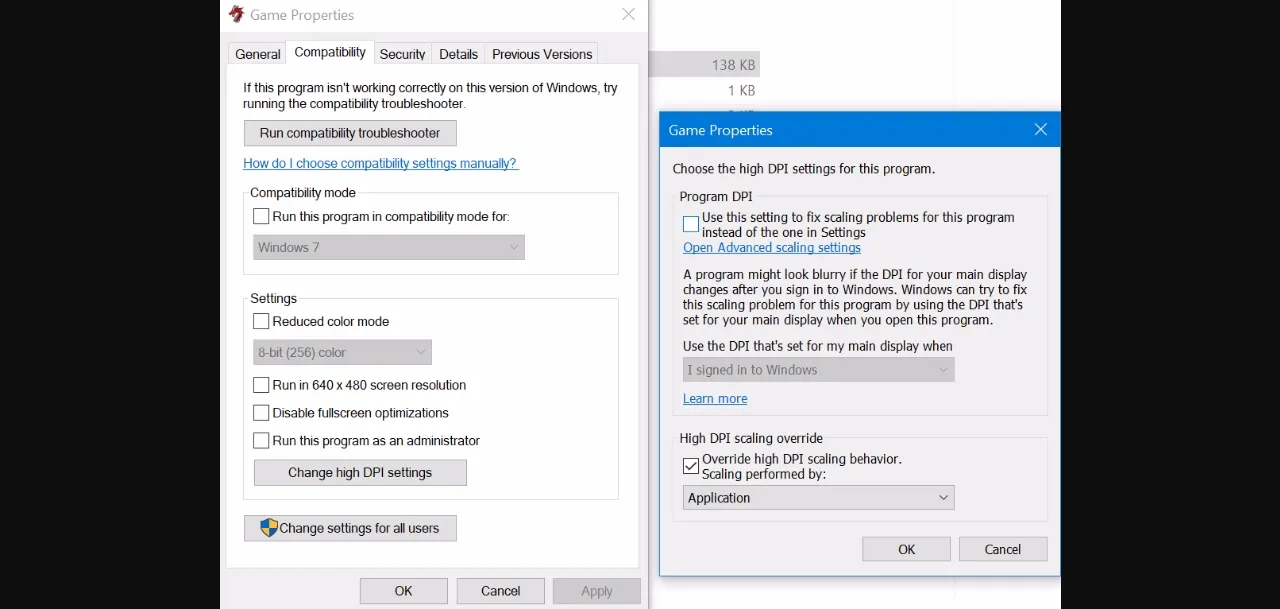Click Change settings for all users button

(x=350, y=528)
